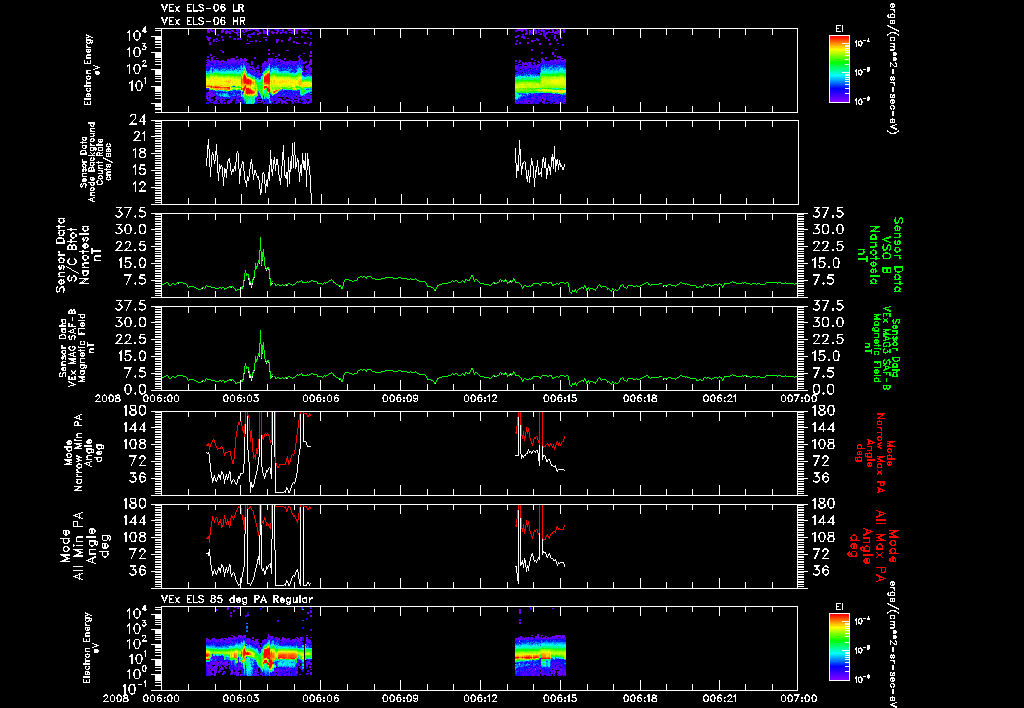Click the Anode count rate trace near 006:14
Screen dimensions: 1024x708
[540, 165]
